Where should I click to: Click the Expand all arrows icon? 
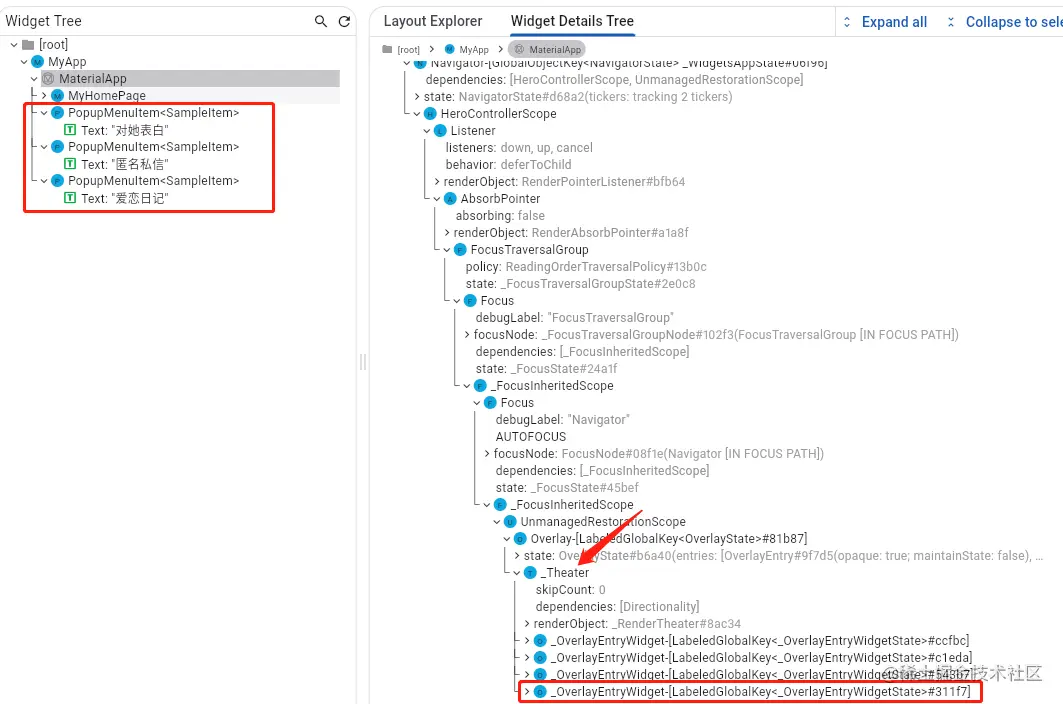tap(847, 22)
